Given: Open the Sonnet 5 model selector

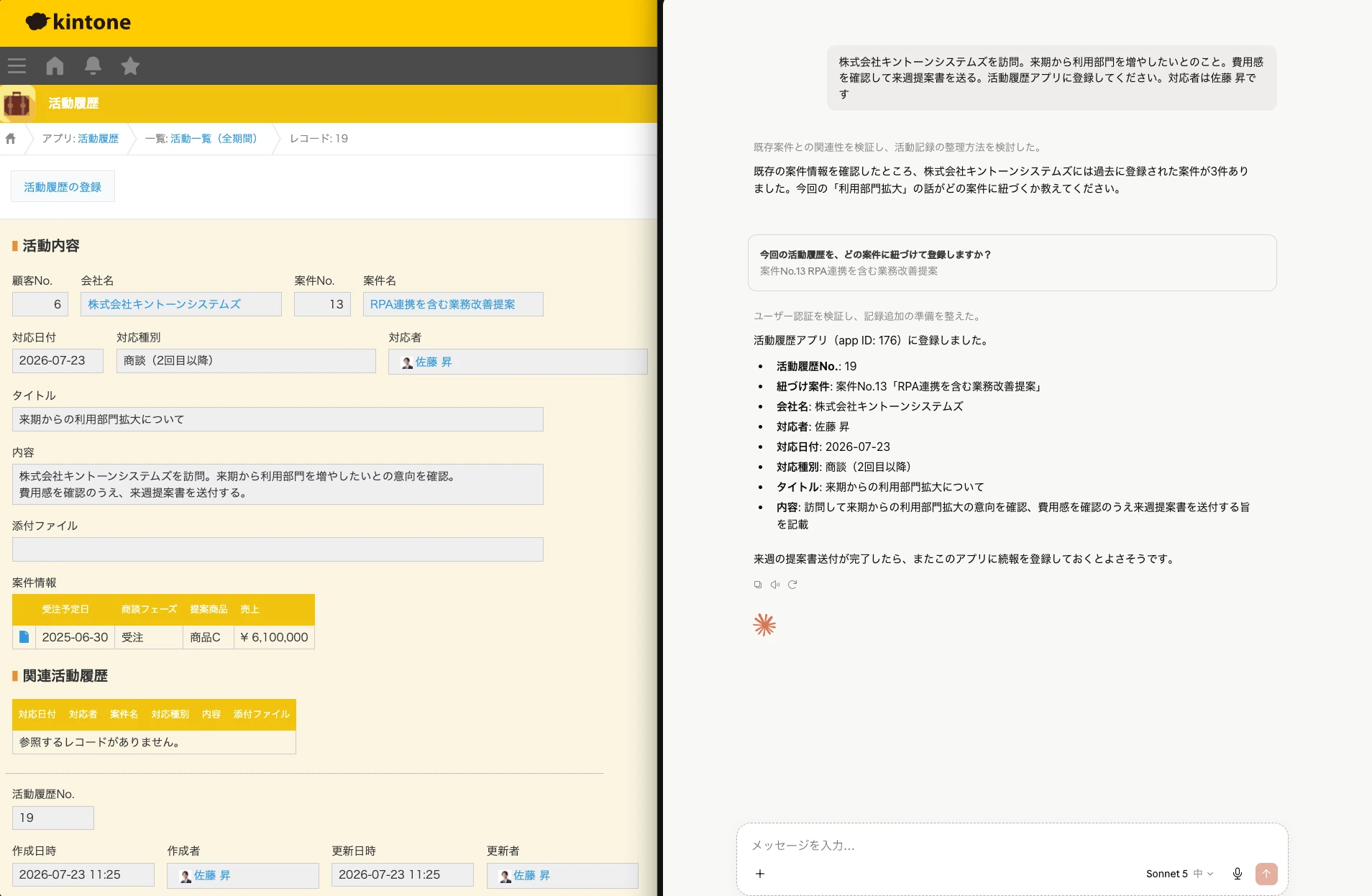Looking at the screenshot, I should (x=1179, y=874).
